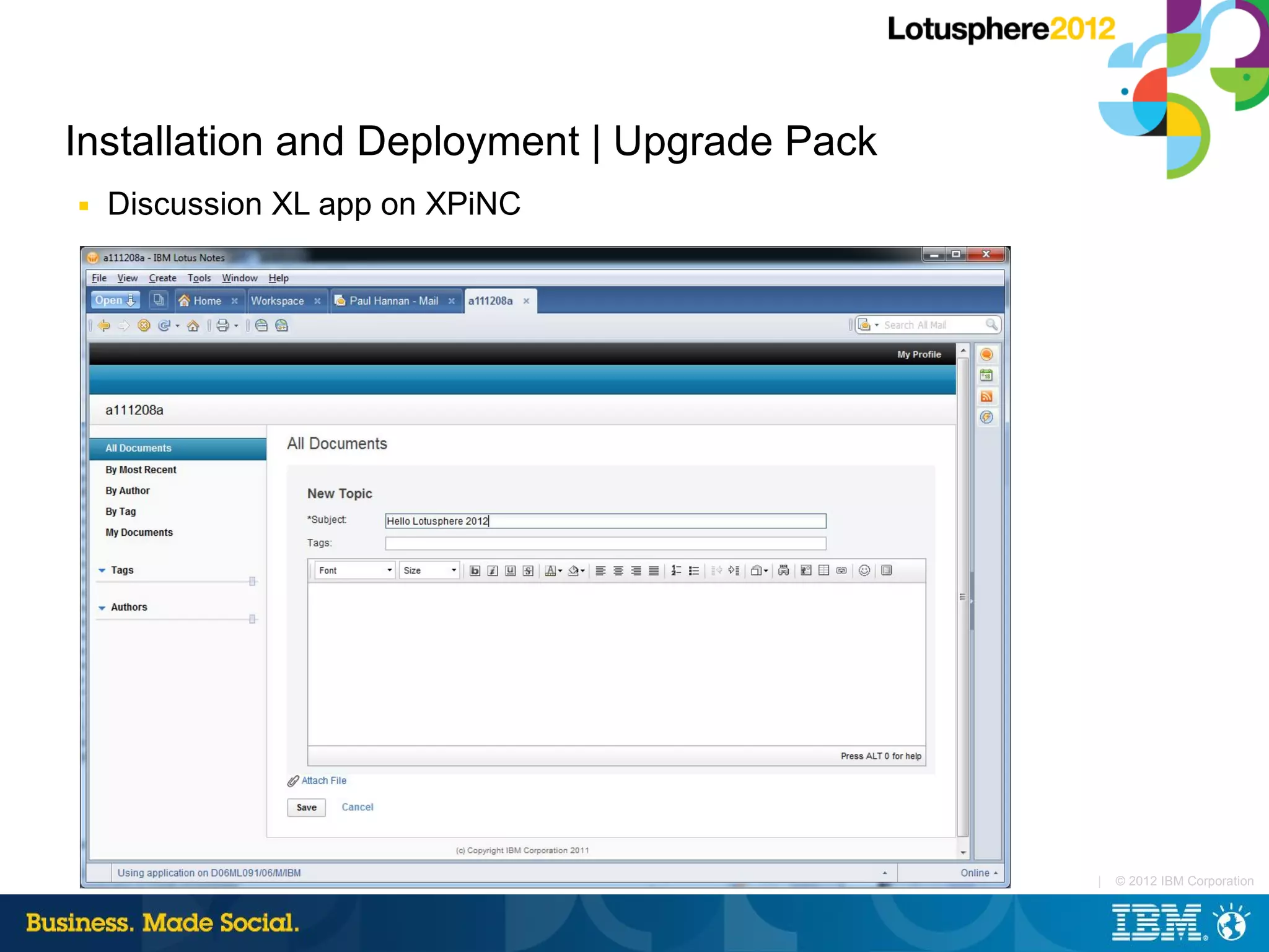This screenshot has width=1269, height=952.
Task: Click the Authors slider handle
Action: pos(252,619)
